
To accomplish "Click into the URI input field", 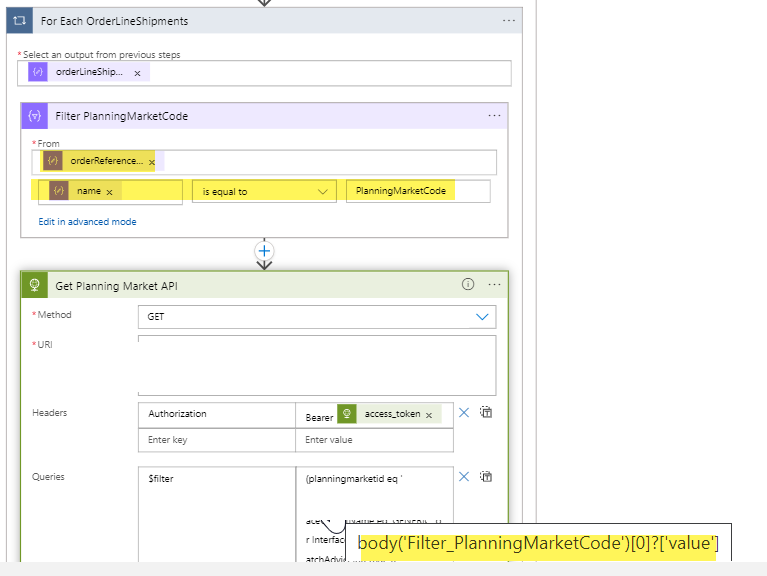I will click(x=317, y=365).
